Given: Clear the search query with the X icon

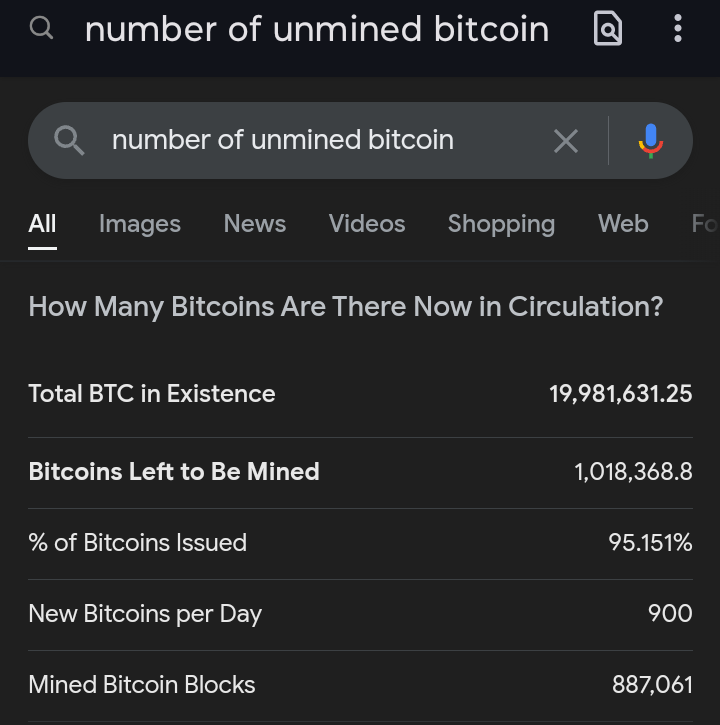Looking at the screenshot, I should pyautogui.click(x=565, y=141).
